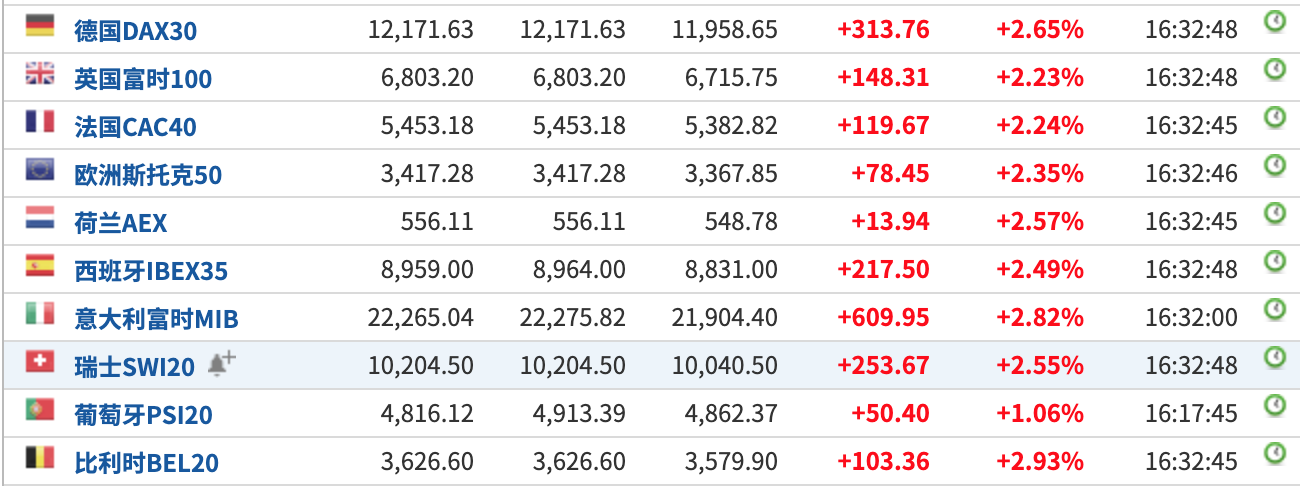This screenshot has width=1300, height=486.
Task: Click the clock icon in the 法国CAC40 row
Action: tap(1275, 117)
